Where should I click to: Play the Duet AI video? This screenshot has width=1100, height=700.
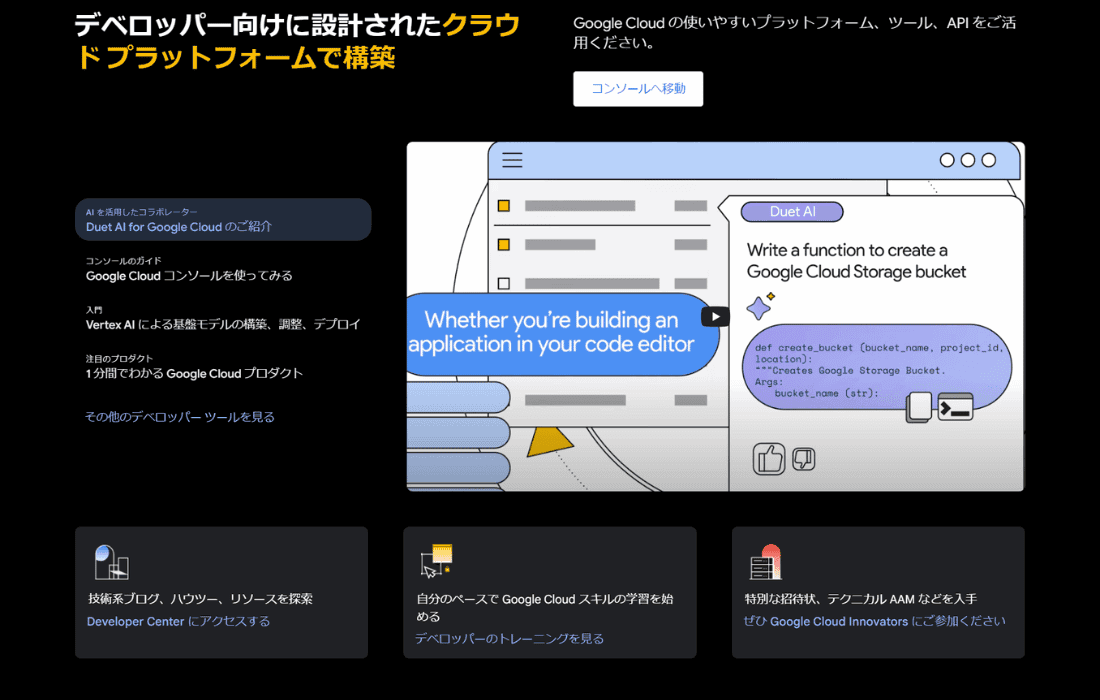coord(715,316)
